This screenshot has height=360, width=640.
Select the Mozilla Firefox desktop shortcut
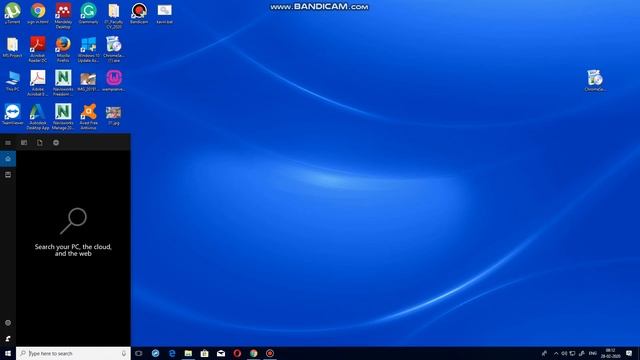[63, 49]
